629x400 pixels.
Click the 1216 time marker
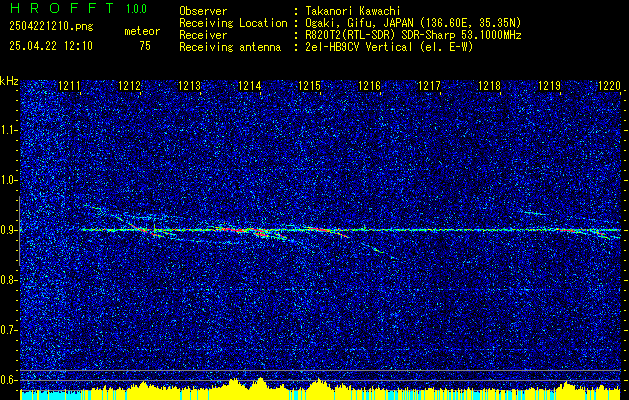point(369,86)
